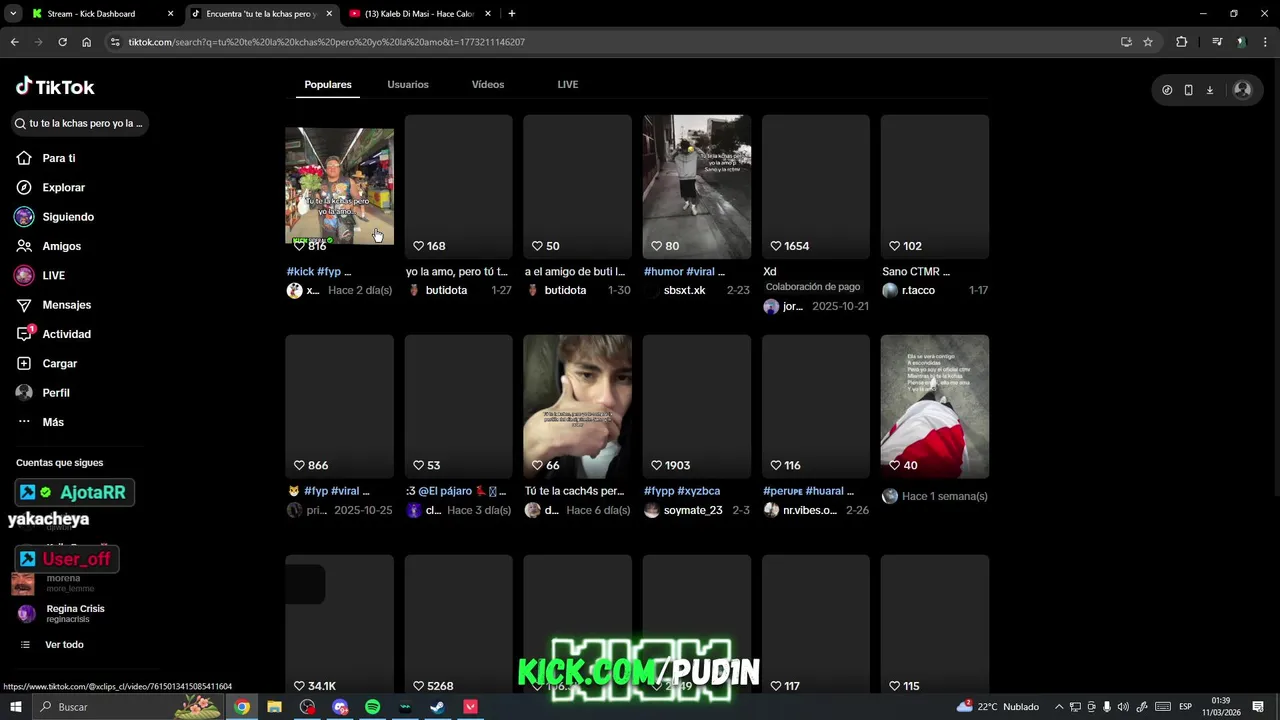Switch to Usuarios tab

(x=408, y=85)
